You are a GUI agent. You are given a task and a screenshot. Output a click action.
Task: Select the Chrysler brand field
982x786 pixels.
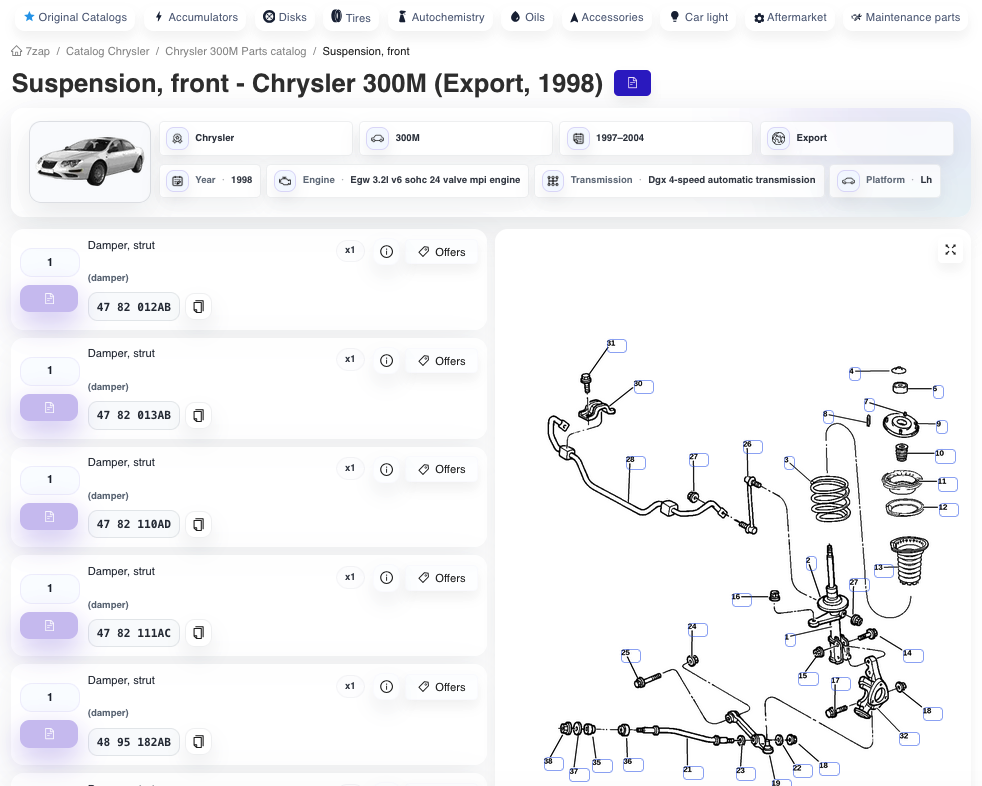pyautogui.click(x=256, y=138)
